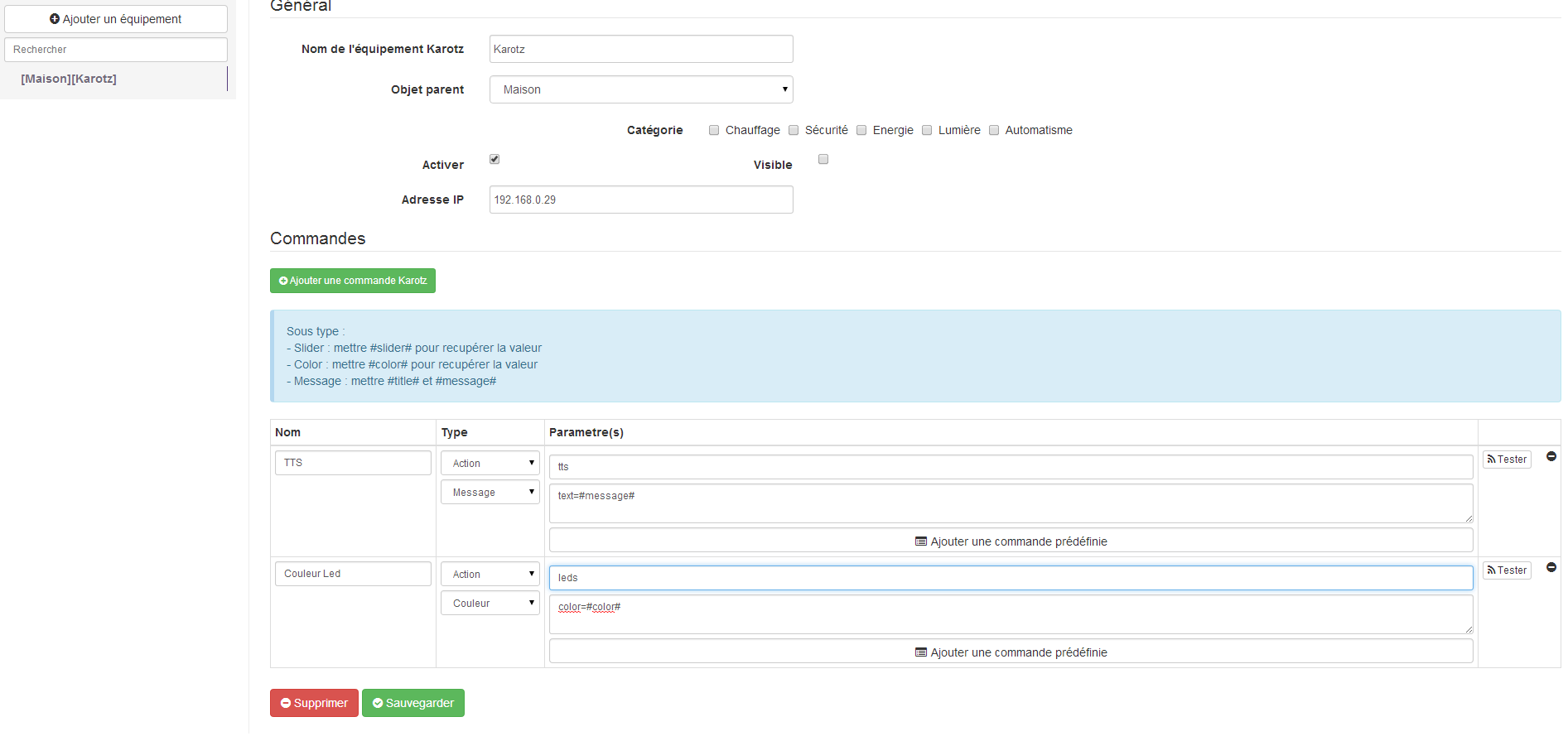This screenshot has width=1568, height=741.
Task: Toggle the Chauffage category checkbox
Action: pos(714,130)
